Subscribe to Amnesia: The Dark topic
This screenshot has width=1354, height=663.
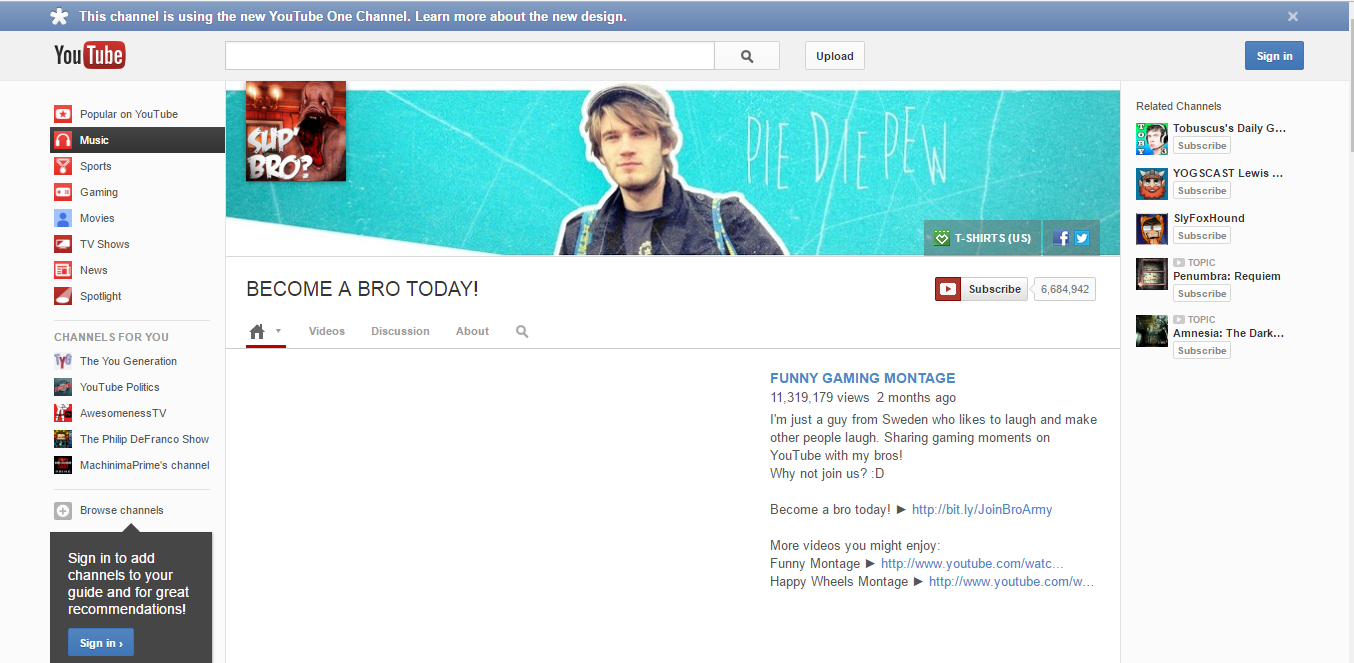pos(1202,351)
